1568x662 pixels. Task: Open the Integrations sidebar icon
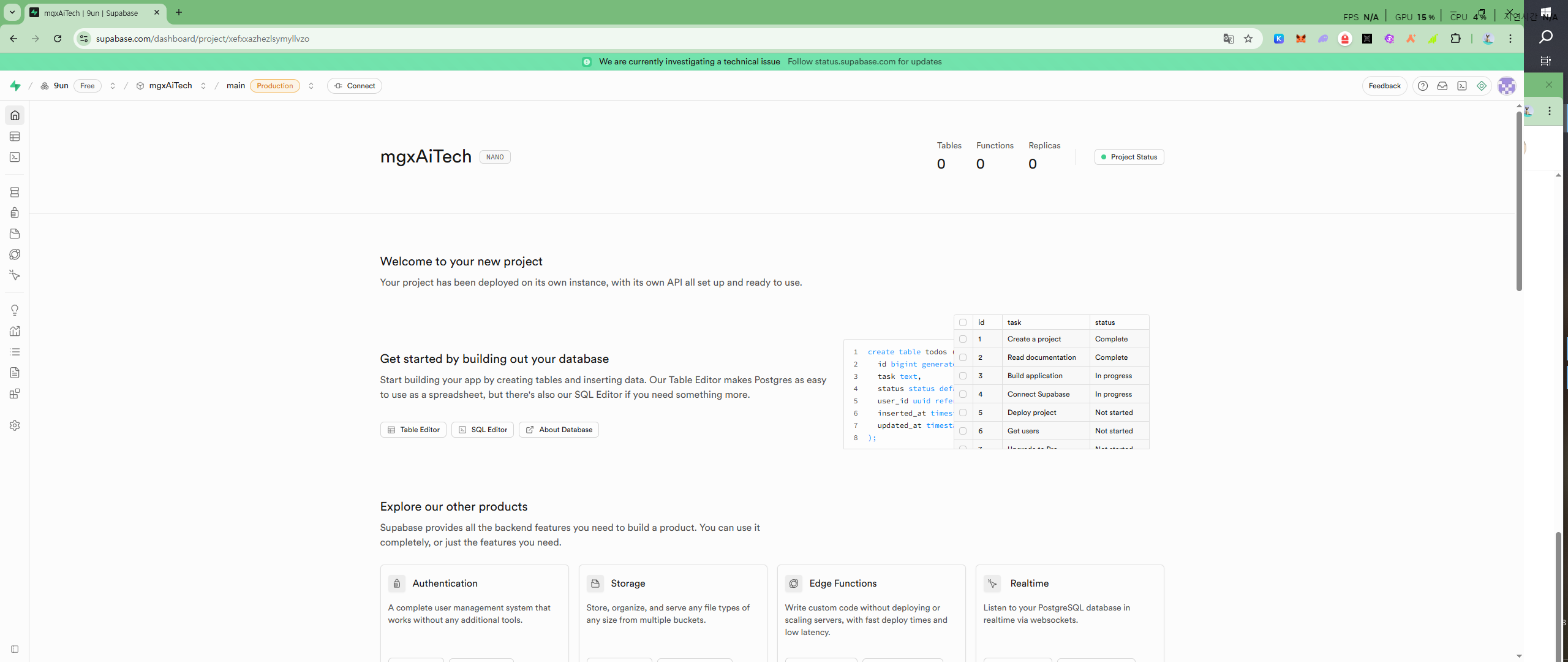[x=15, y=394]
